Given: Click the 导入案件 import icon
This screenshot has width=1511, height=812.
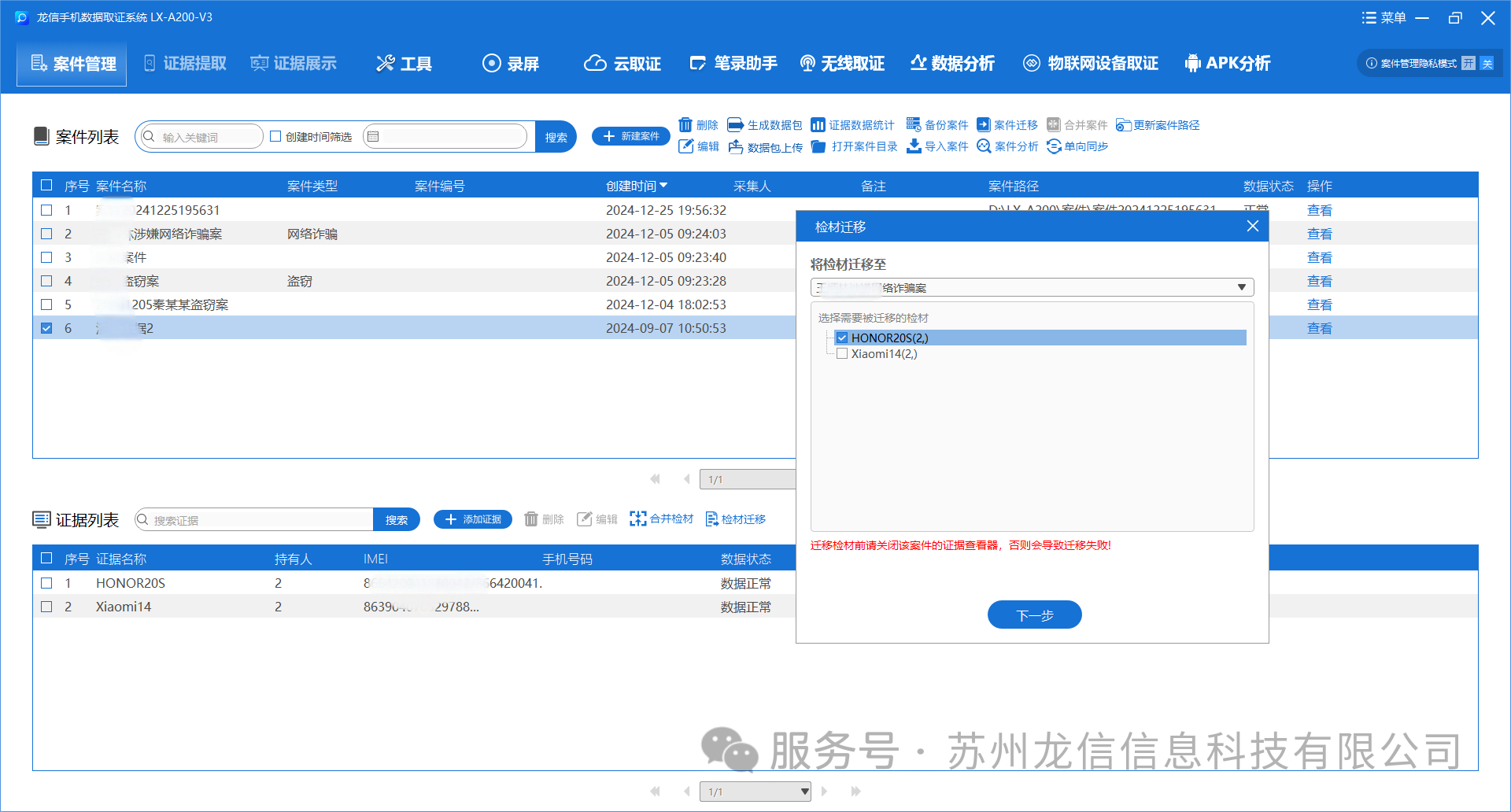Looking at the screenshot, I should pyautogui.click(x=914, y=146).
